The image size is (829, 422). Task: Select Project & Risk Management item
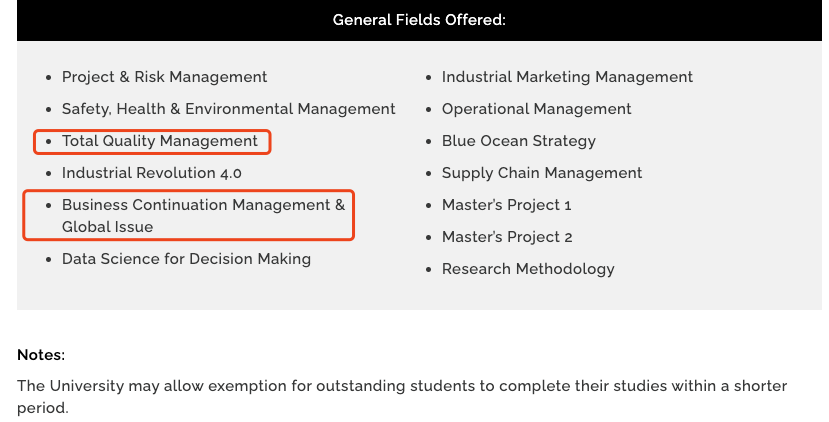click(x=164, y=77)
